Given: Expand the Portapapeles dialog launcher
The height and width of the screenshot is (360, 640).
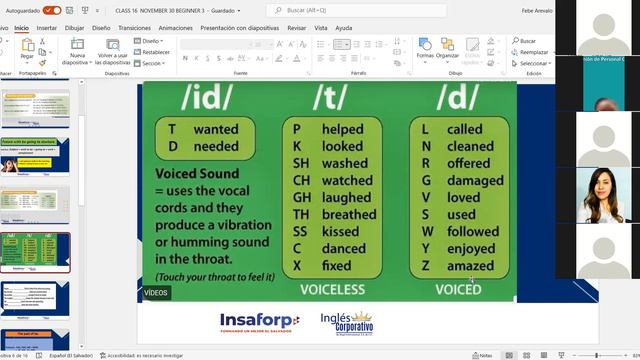Looking at the screenshot, I should (54, 73).
